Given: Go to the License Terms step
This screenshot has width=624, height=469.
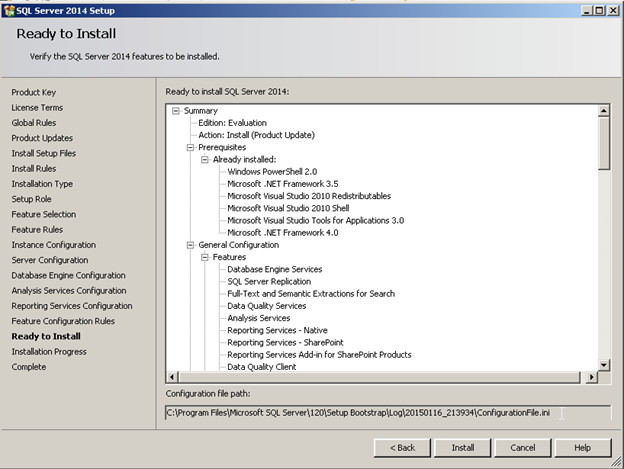Looking at the screenshot, I should click(37, 108).
